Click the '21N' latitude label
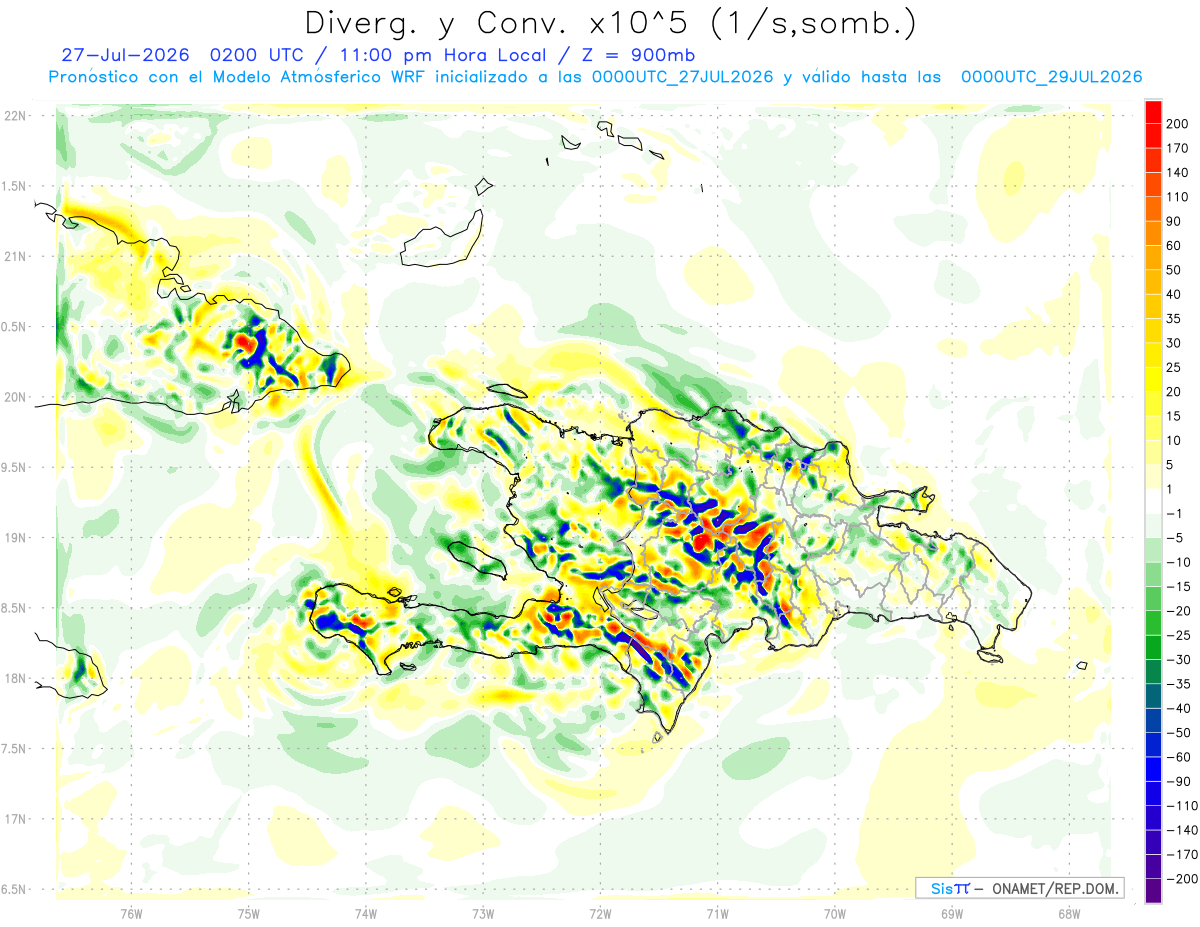The width and height of the screenshot is (1200, 927). (x=15, y=256)
